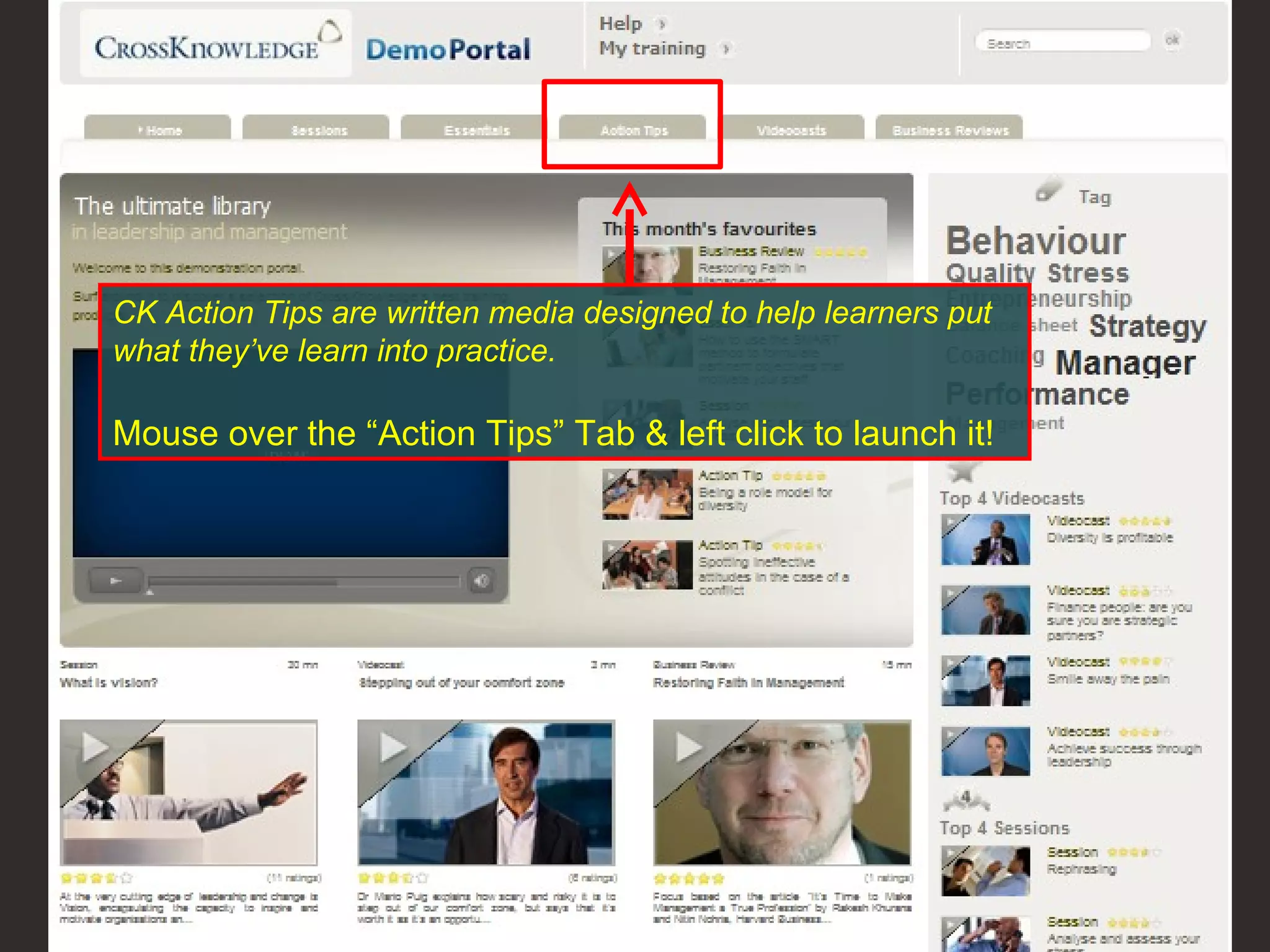The image size is (1270, 952).
Task: Open Finance people videocast thumbnail
Action: coord(985,610)
